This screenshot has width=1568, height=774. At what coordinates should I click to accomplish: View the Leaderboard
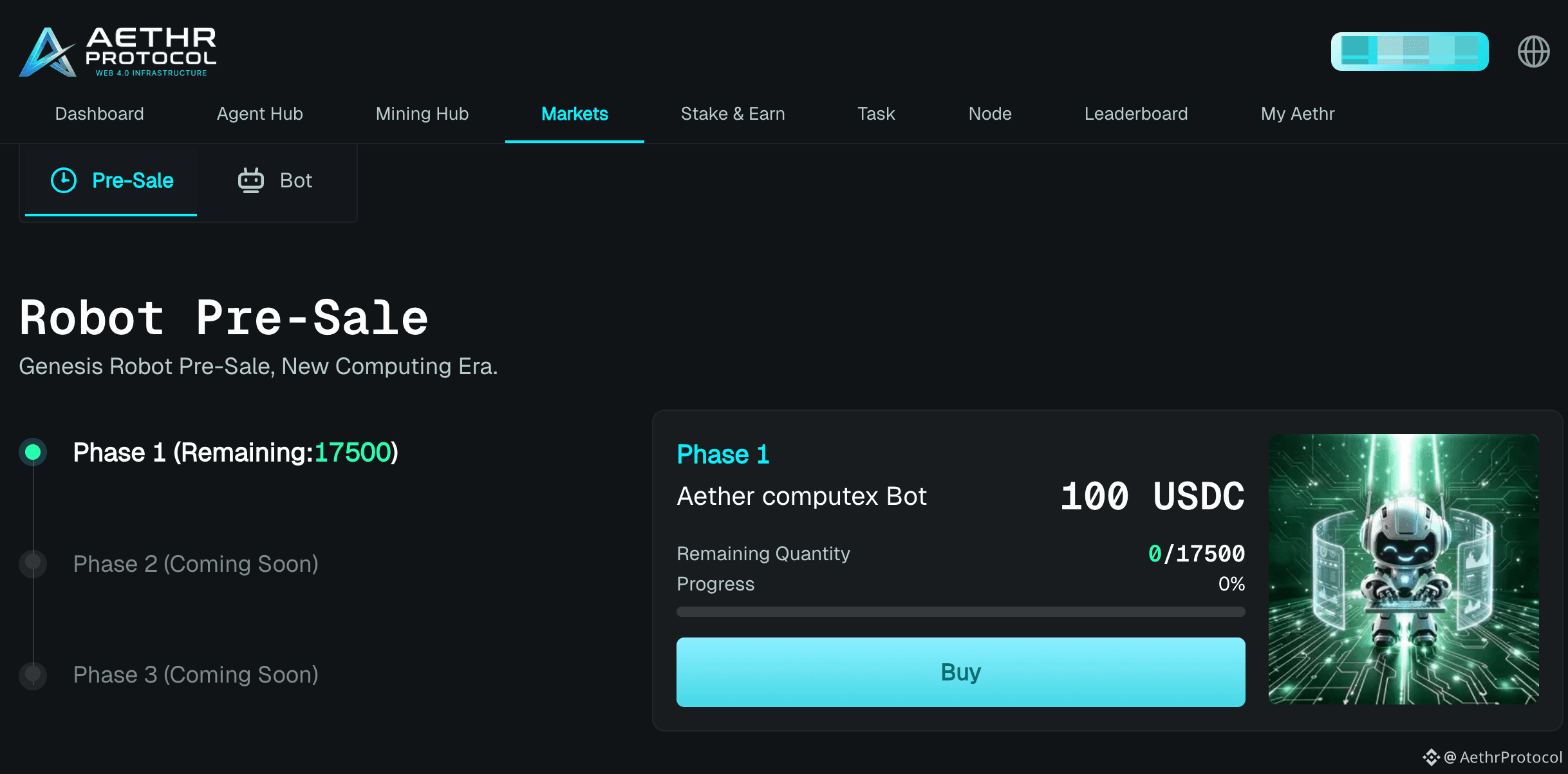(1136, 114)
